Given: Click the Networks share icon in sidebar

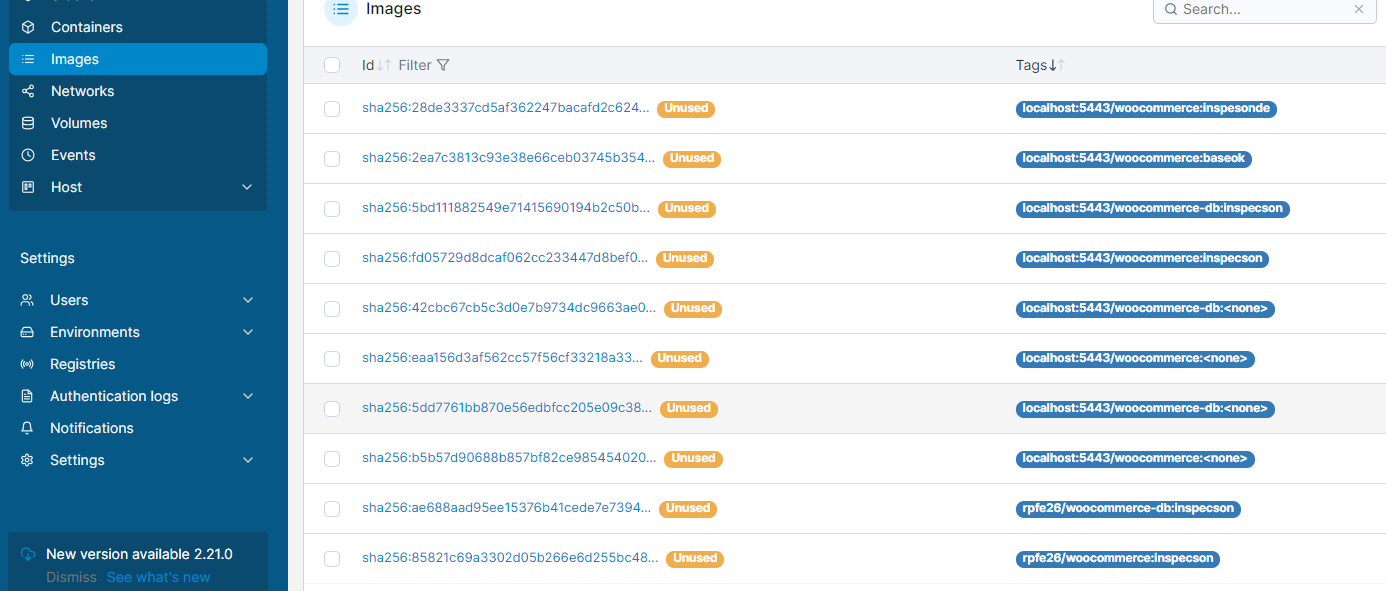Looking at the screenshot, I should (x=28, y=91).
